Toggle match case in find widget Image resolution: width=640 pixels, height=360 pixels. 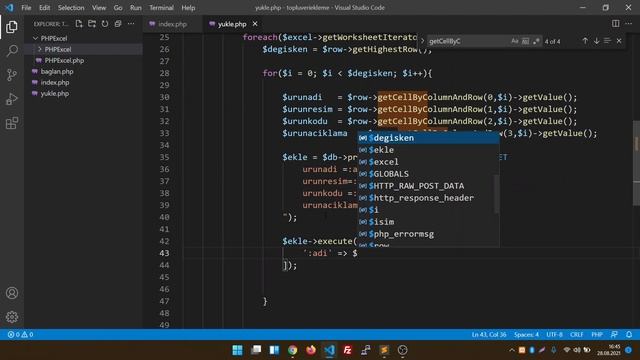pos(515,41)
